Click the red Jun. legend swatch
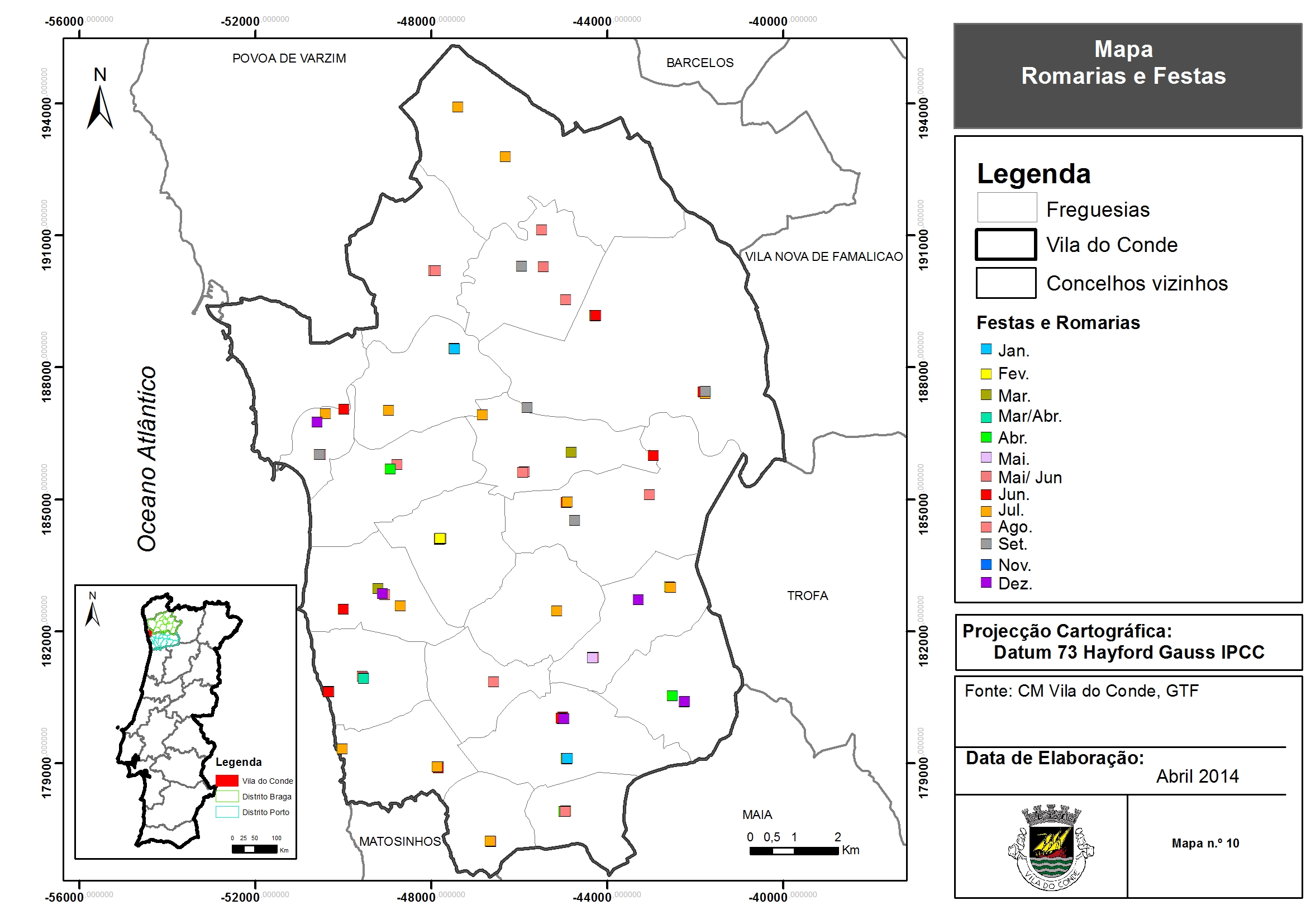1306x924 pixels. pyautogui.click(x=986, y=494)
